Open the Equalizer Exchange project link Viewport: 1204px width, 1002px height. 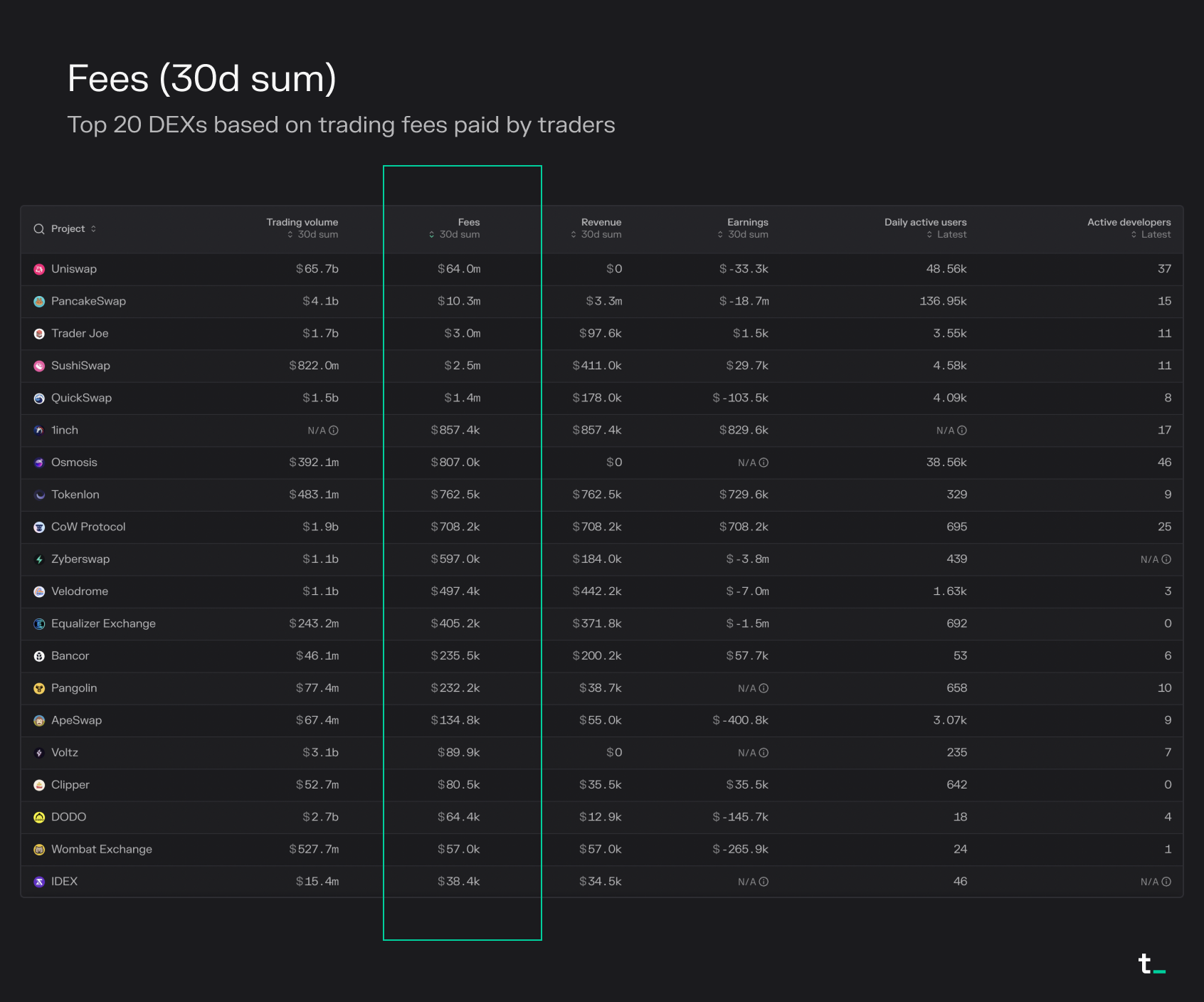103,624
